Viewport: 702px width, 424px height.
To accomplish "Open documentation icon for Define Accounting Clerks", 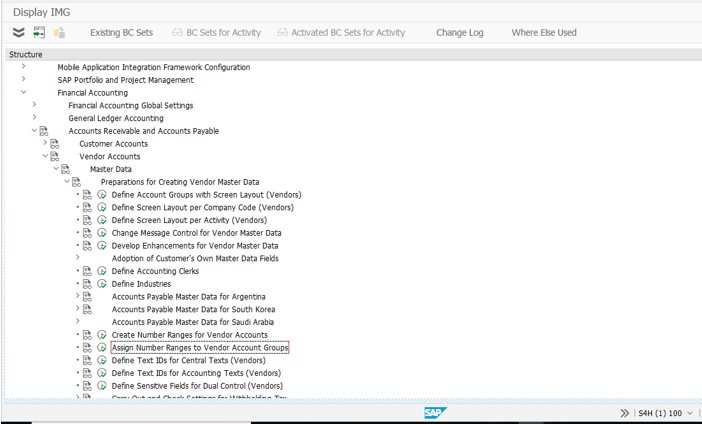I will (x=87, y=271).
